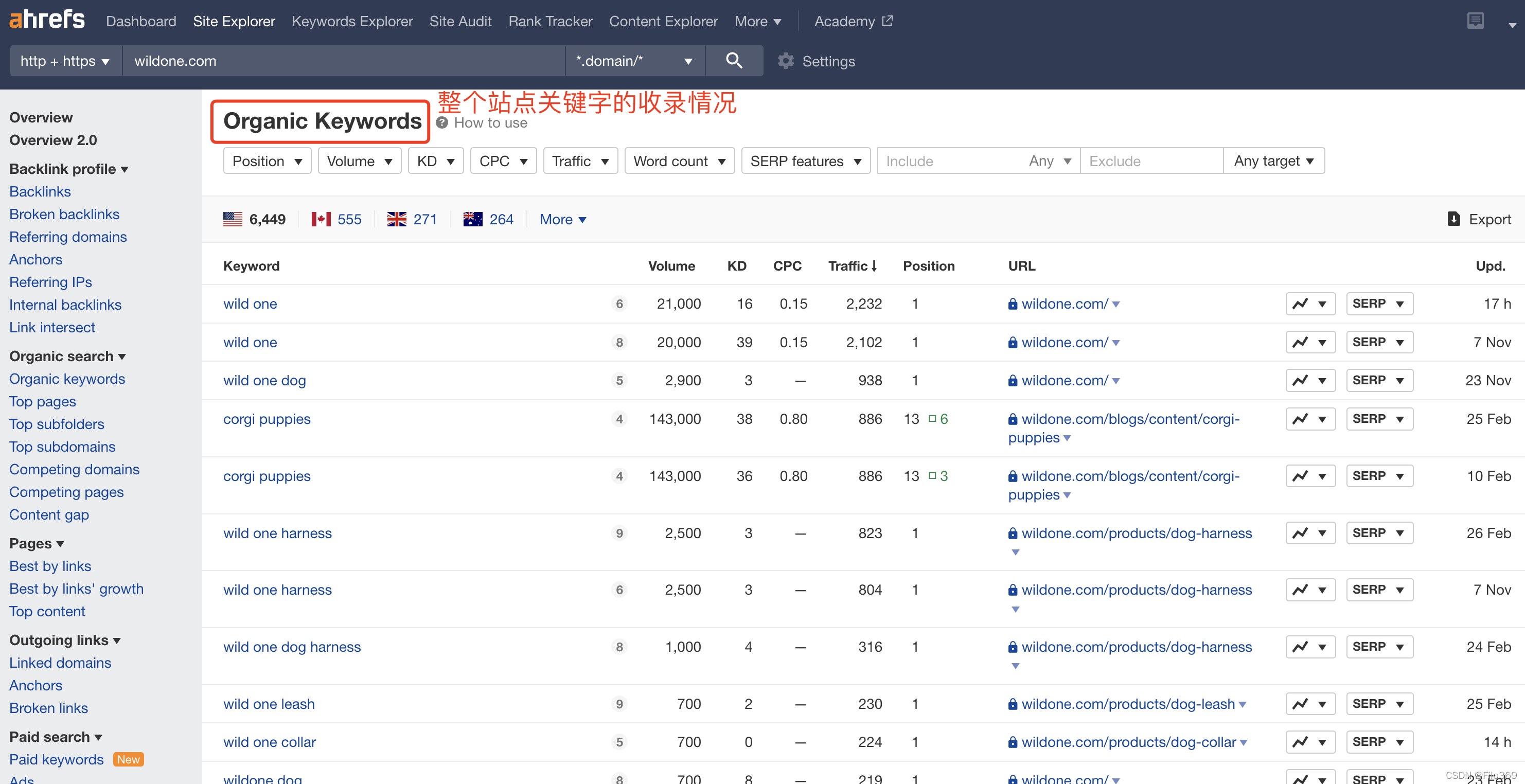1525x784 pixels.
Task: Click Referring domains in sidebar
Action: click(68, 237)
